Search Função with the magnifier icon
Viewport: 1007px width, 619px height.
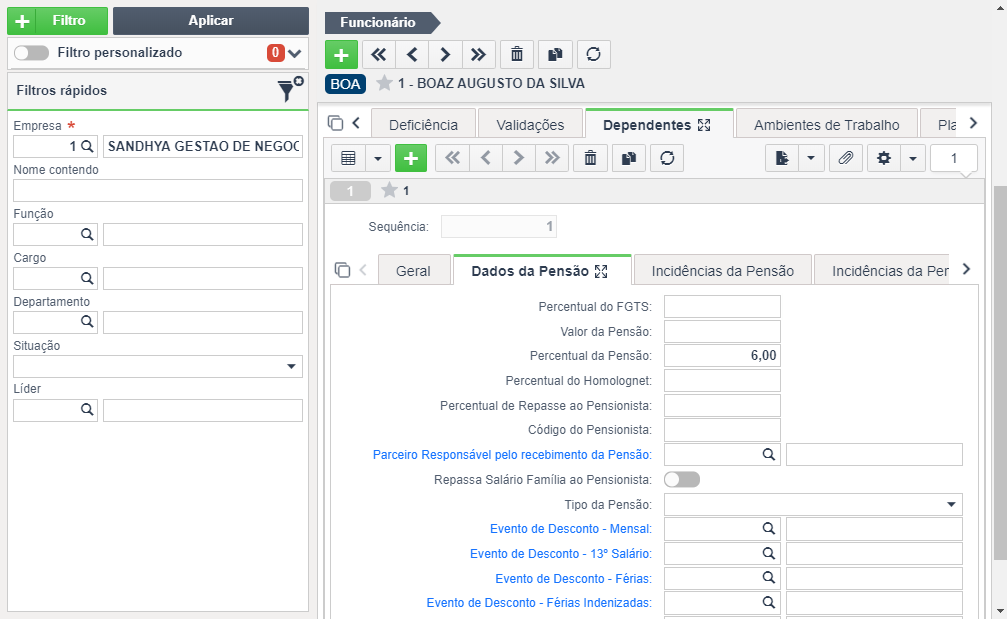click(x=87, y=234)
